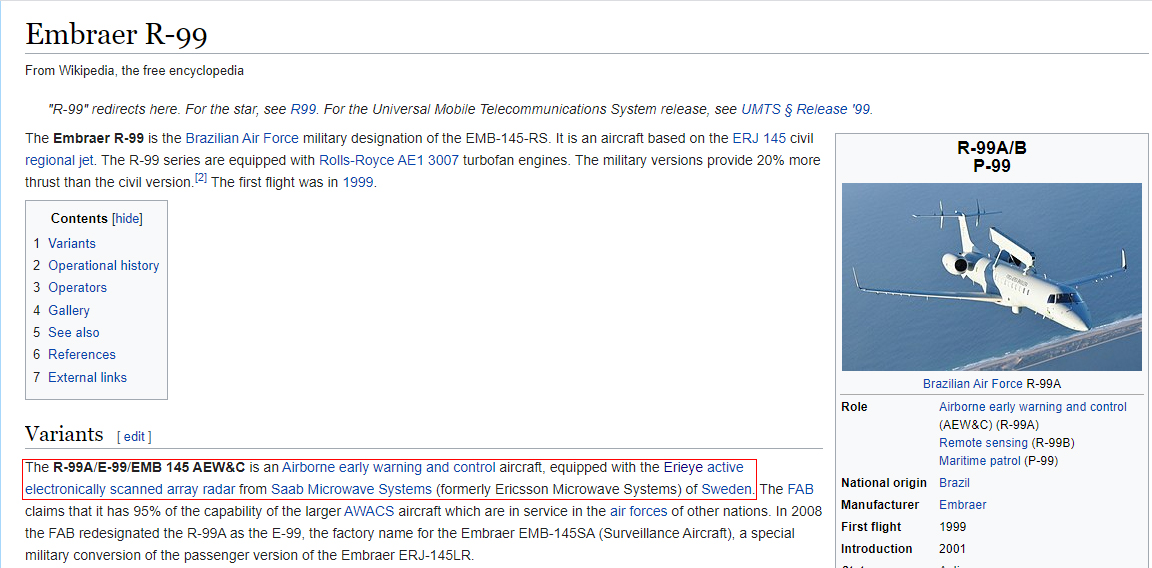
Task: Jump to Operators in contents
Action: pos(77,287)
